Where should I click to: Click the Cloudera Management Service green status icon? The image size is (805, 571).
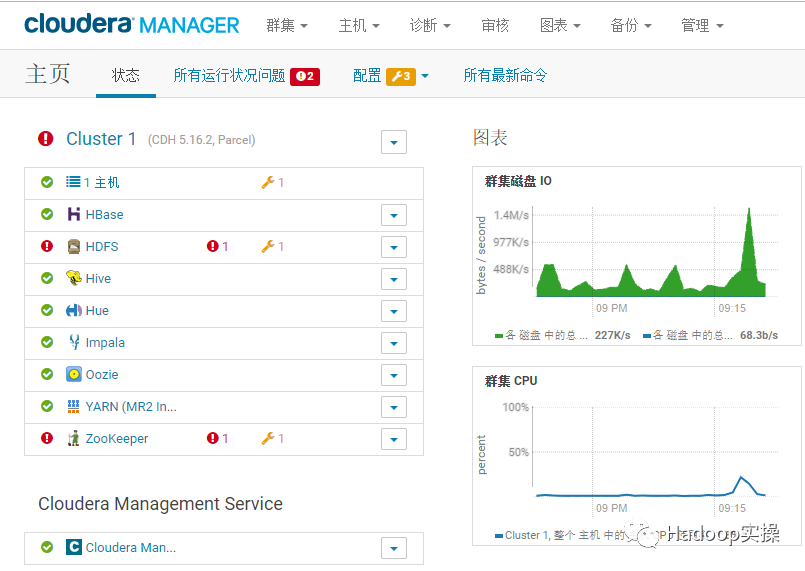click(x=47, y=547)
